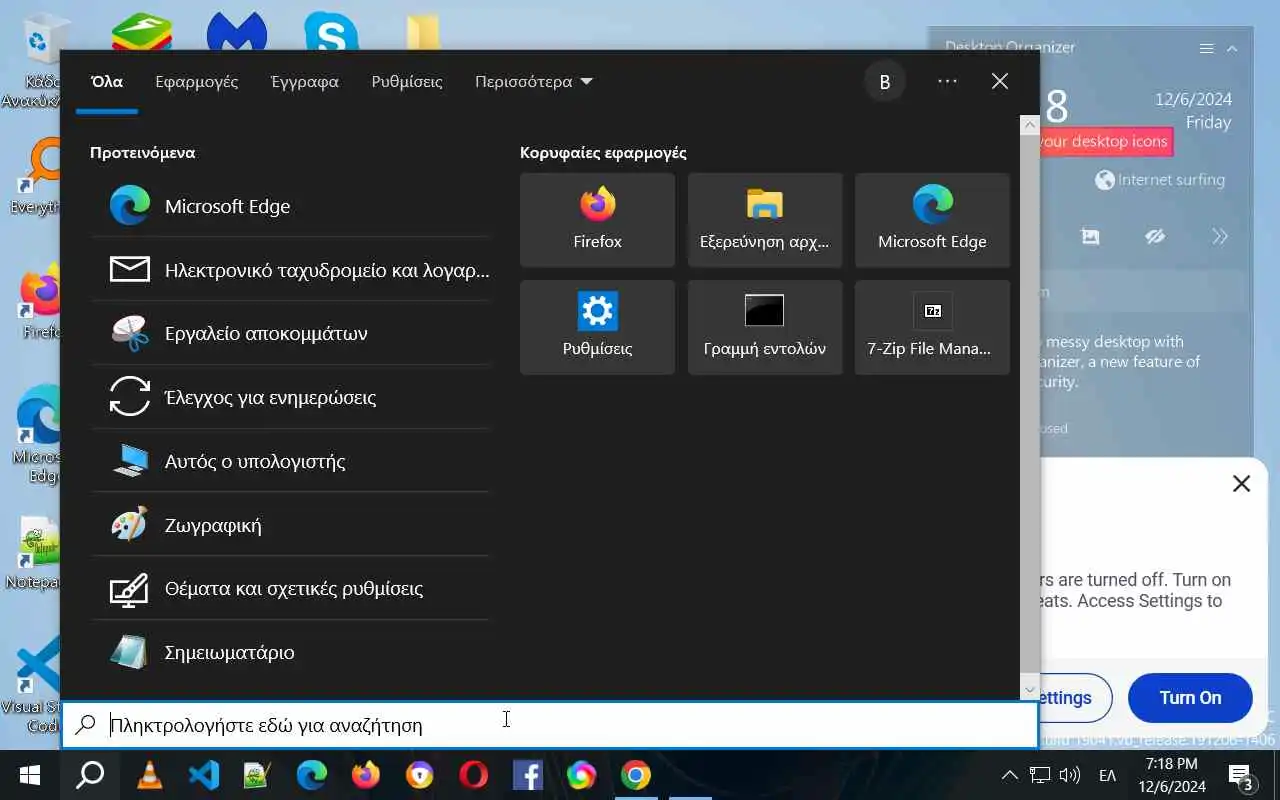Image resolution: width=1280 pixels, height=800 pixels.
Task: Show hidden system tray icons
Action: tap(1010, 775)
